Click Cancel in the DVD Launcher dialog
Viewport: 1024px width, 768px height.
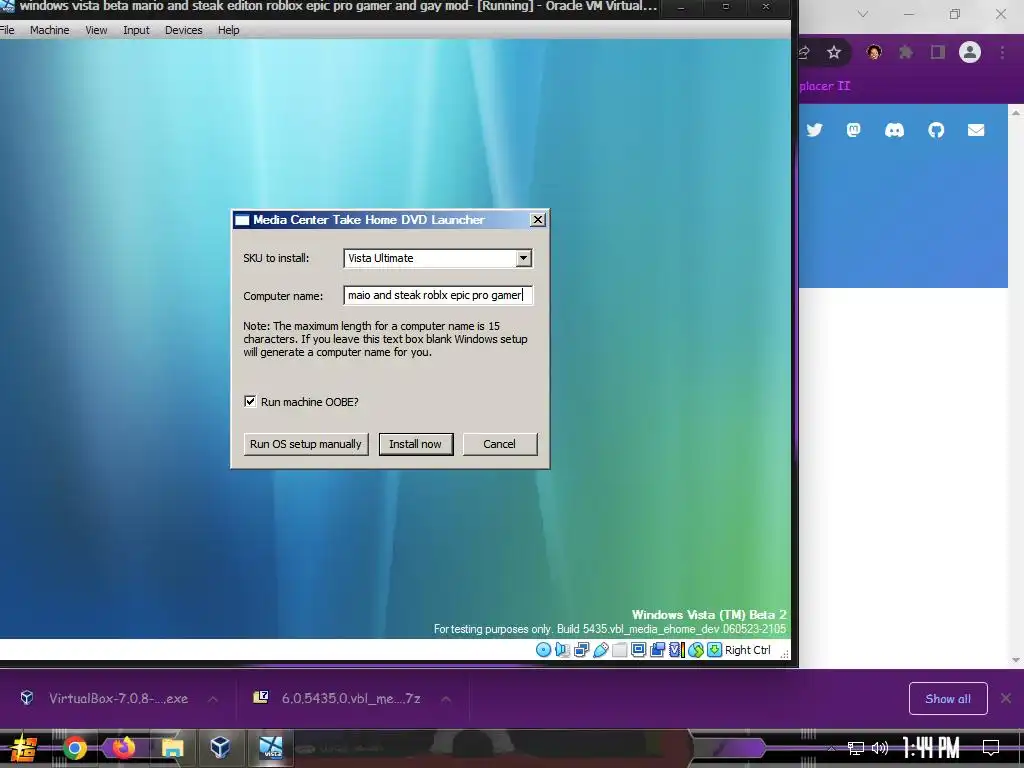pyautogui.click(x=500, y=444)
